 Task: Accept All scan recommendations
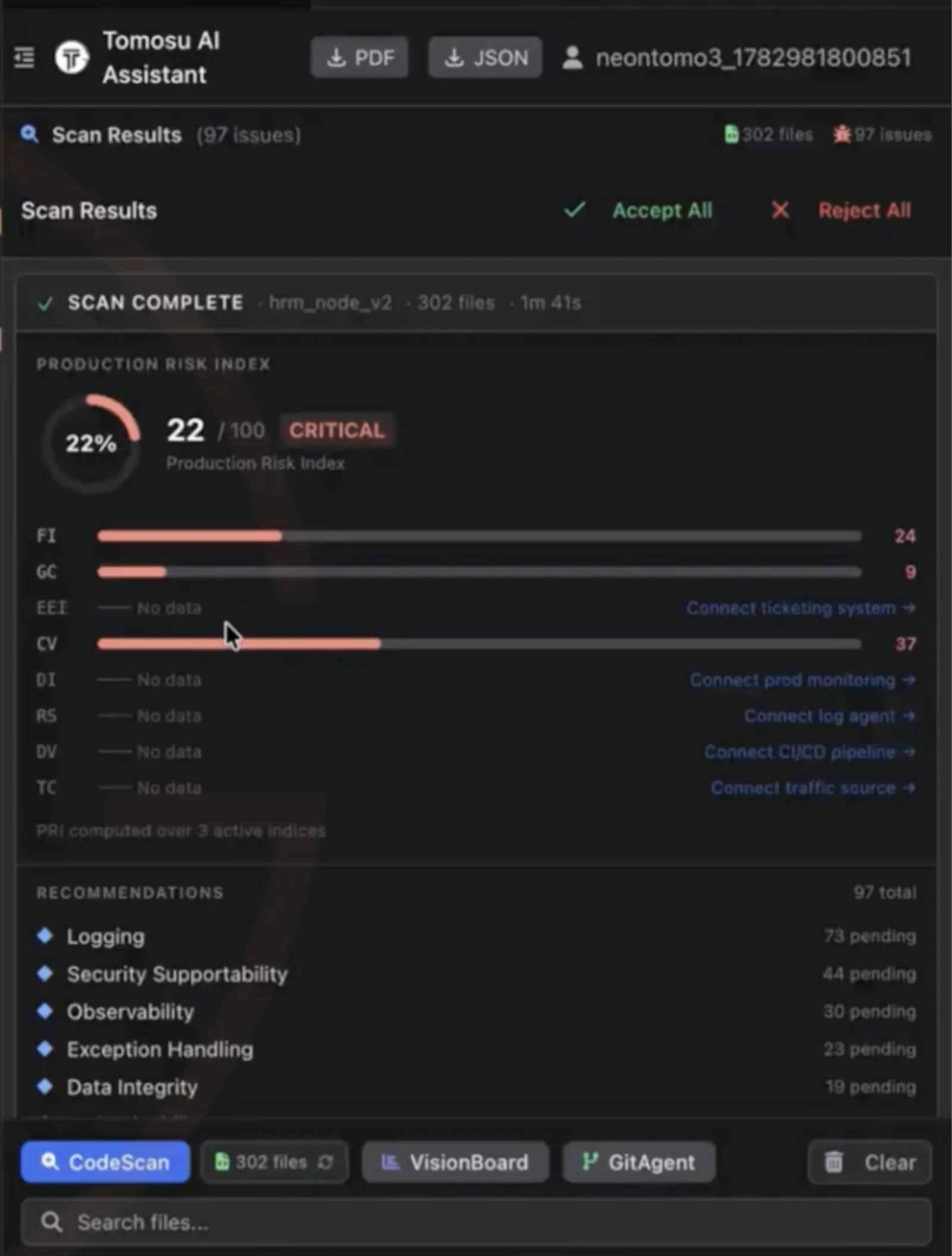point(638,210)
